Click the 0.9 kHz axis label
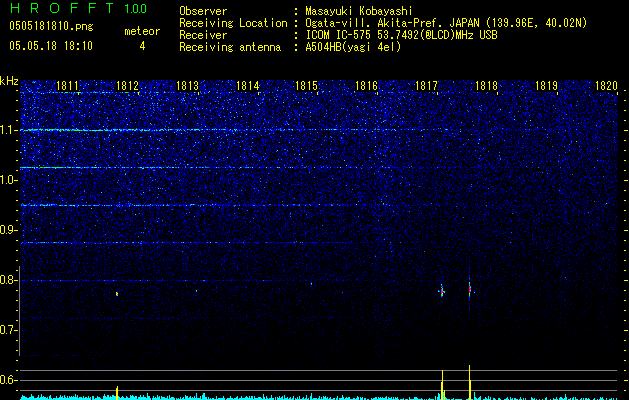 point(8,230)
